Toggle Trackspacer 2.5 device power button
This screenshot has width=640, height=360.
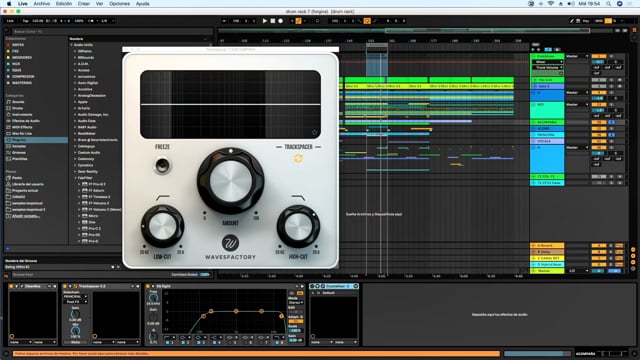65,287
